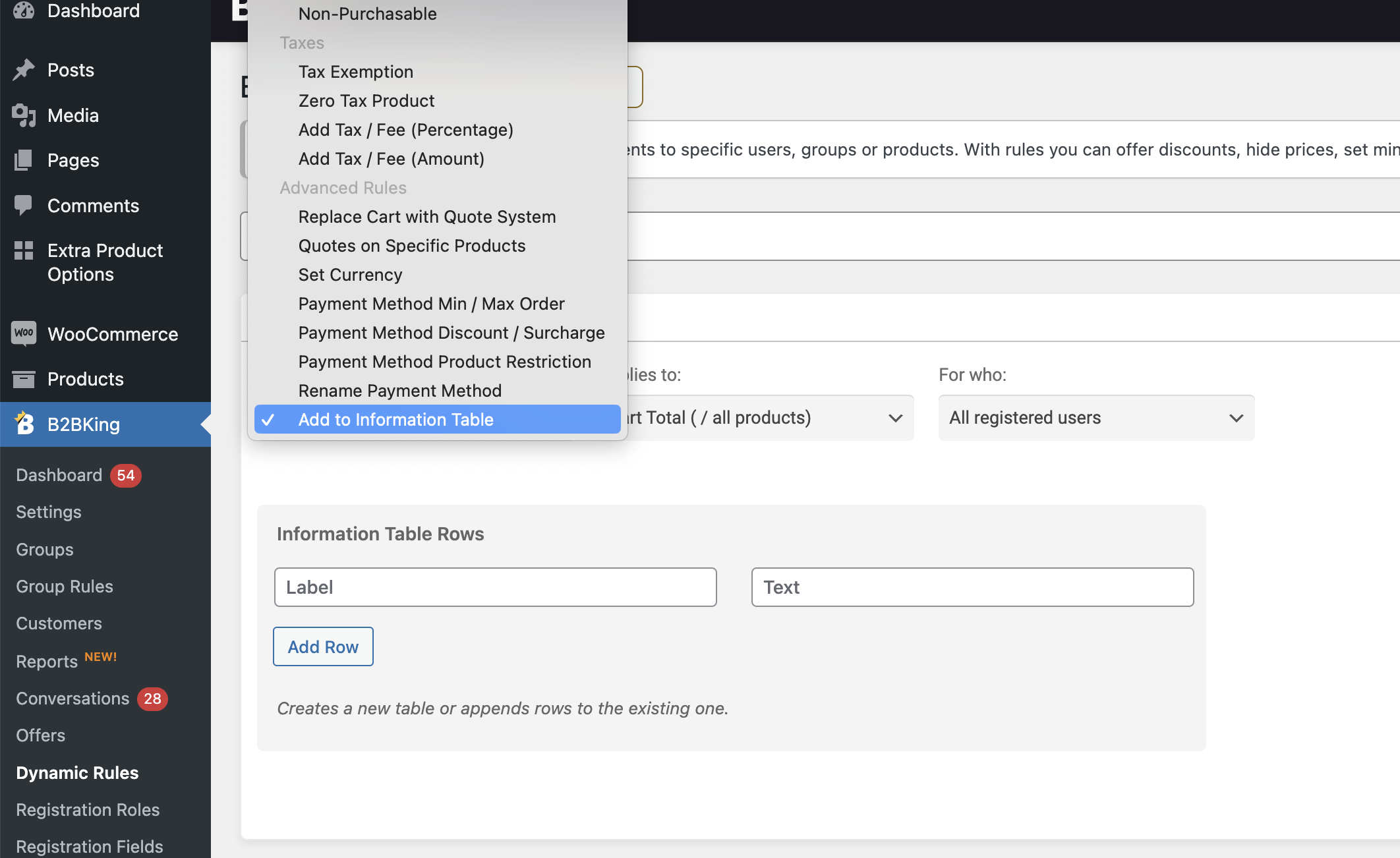Open B2BKing Dashboard submenu with 54 badge
1400x858 pixels.
pyautogui.click(x=78, y=475)
